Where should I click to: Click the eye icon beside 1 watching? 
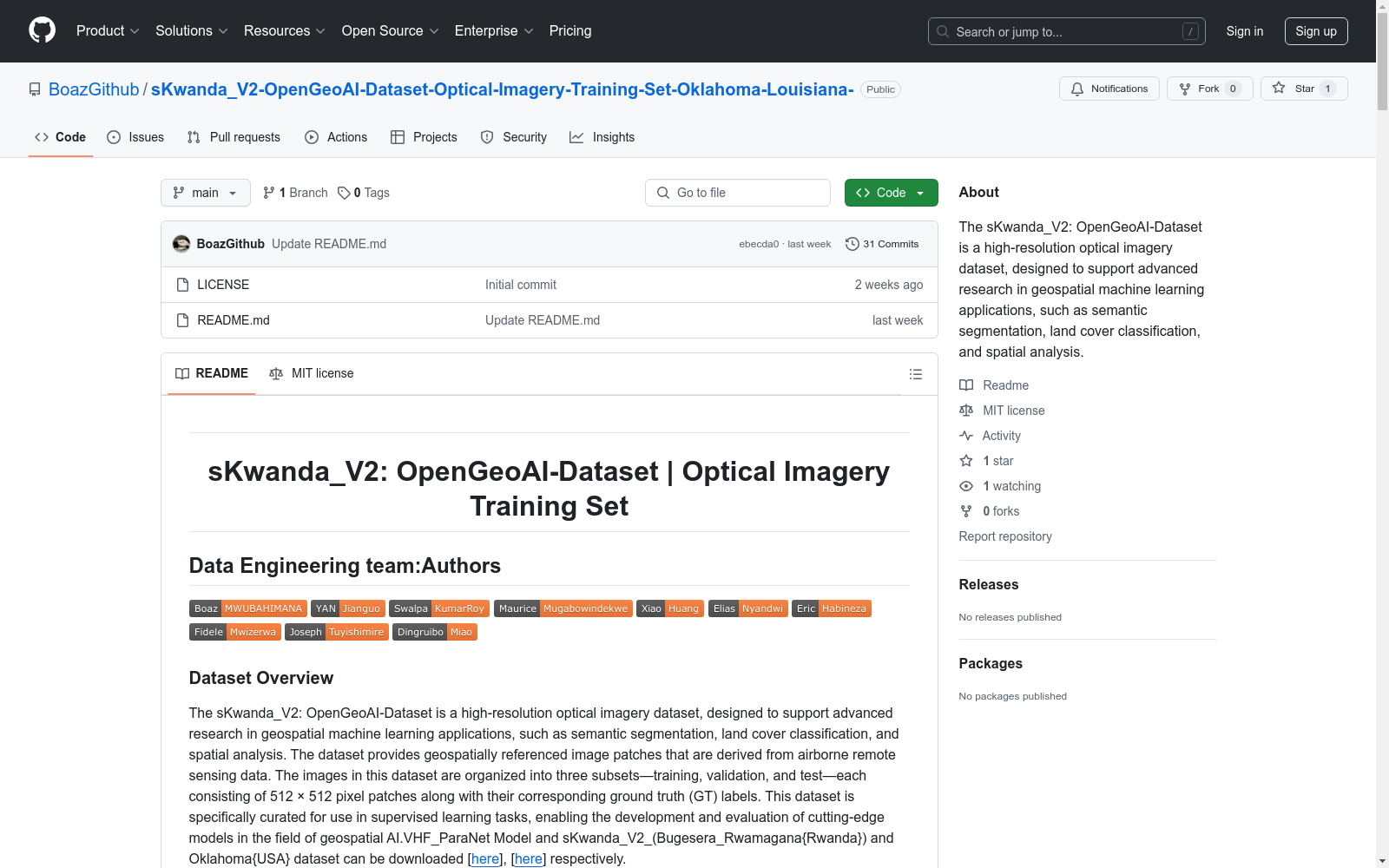[966, 486]
